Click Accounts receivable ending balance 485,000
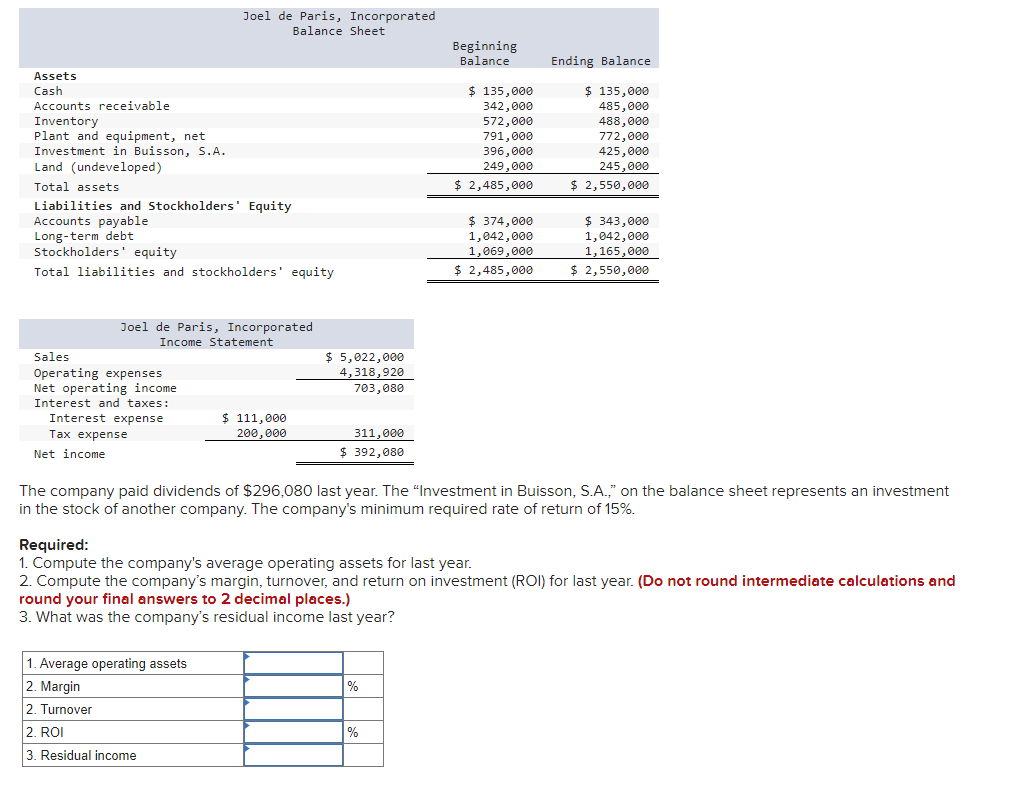Screen dimensions: 1029x793 (623, 106)
